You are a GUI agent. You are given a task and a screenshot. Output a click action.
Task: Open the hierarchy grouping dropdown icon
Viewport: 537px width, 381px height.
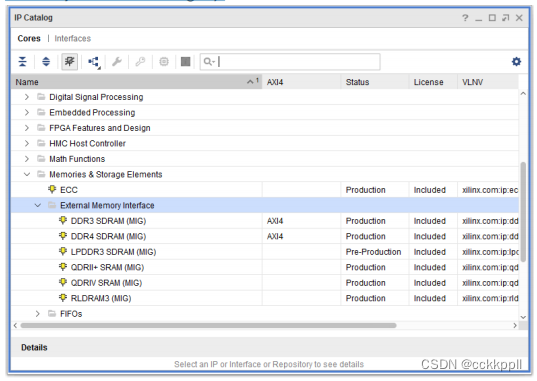[94, 62]
